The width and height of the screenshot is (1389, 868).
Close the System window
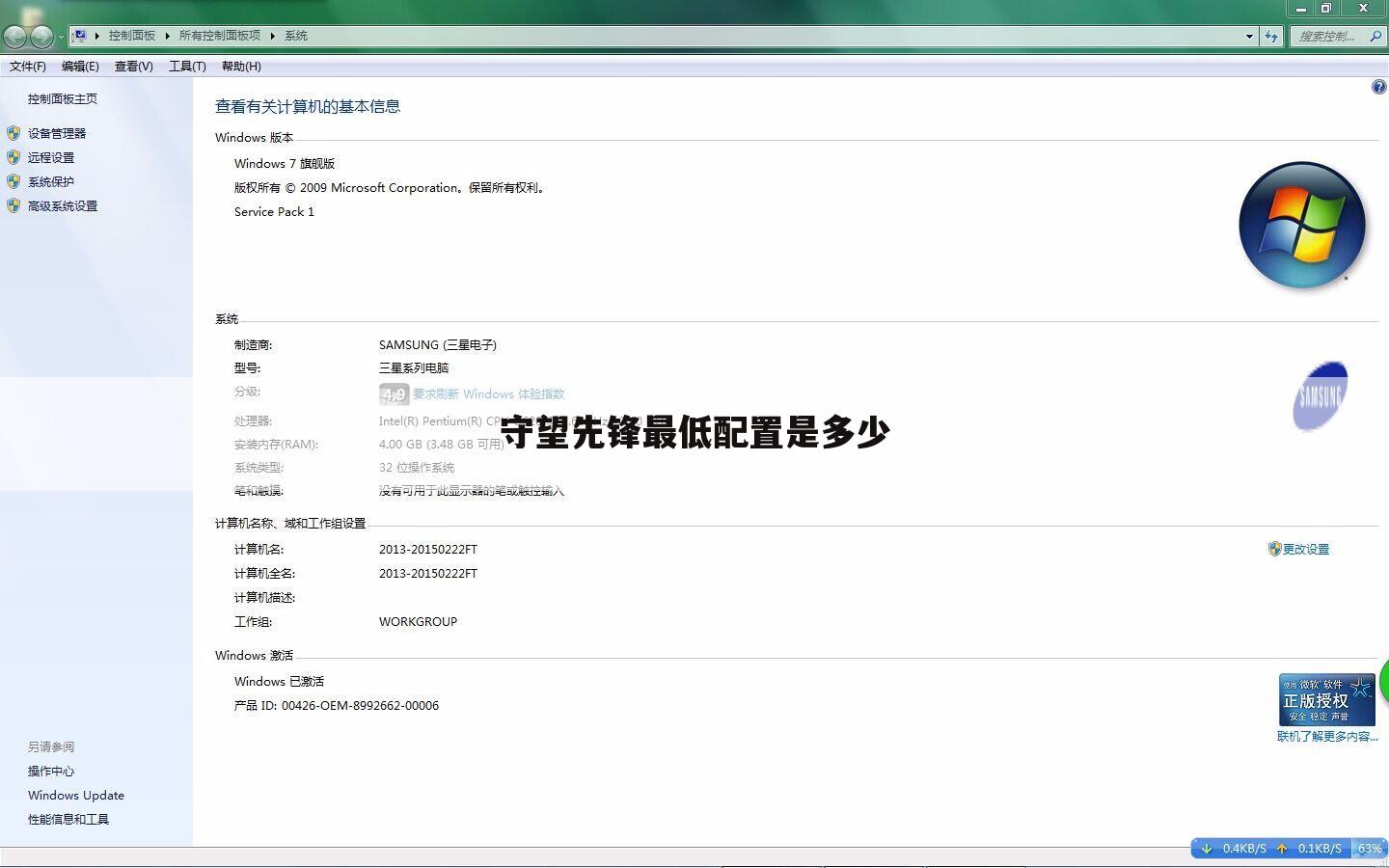click(x=1363, y=9)
